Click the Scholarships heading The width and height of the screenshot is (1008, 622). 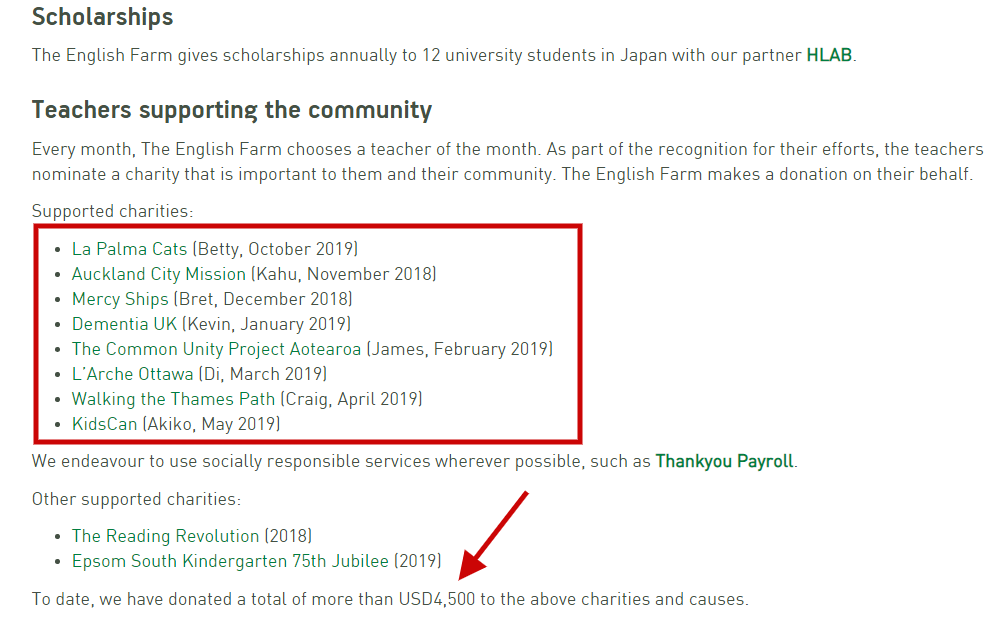[x=102, y=17]
